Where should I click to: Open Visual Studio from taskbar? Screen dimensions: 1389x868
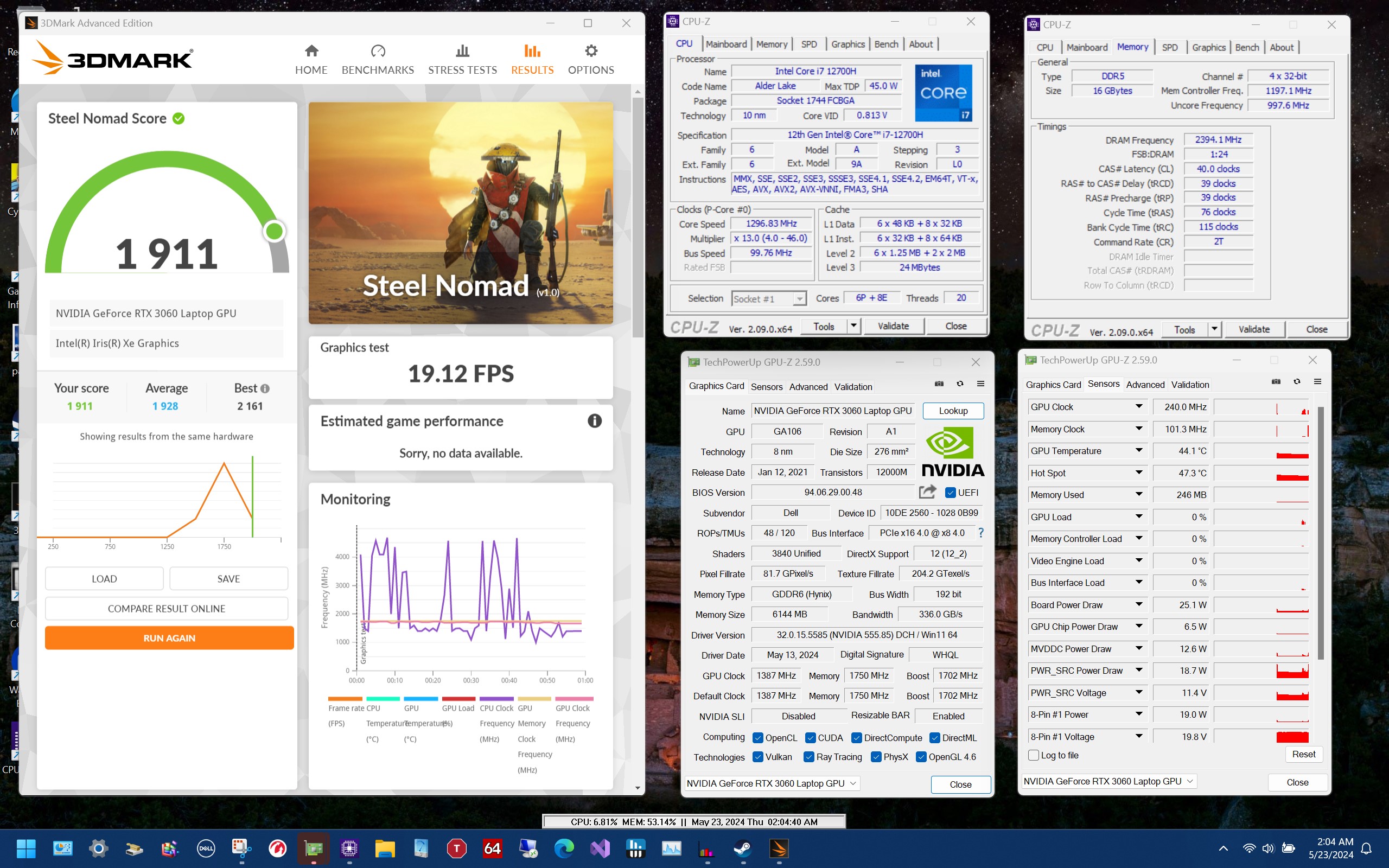(600, 848)
